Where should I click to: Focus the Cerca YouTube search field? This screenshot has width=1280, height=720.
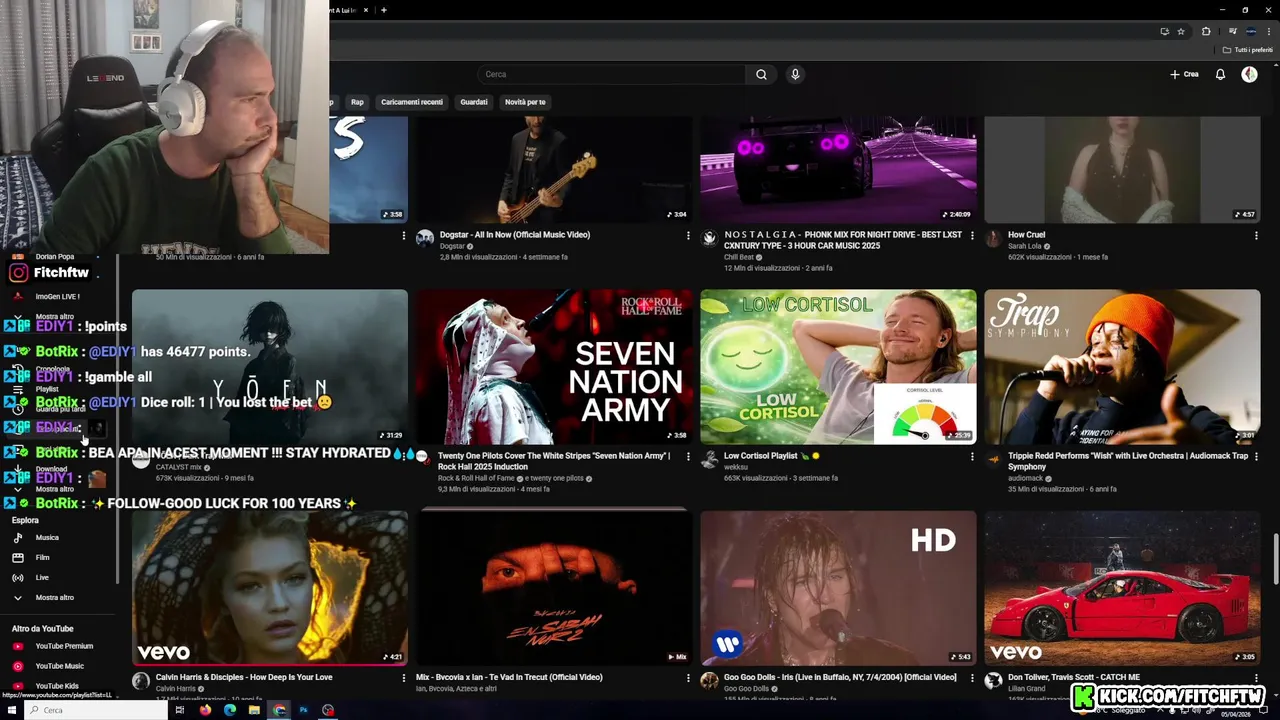point(610,74)
